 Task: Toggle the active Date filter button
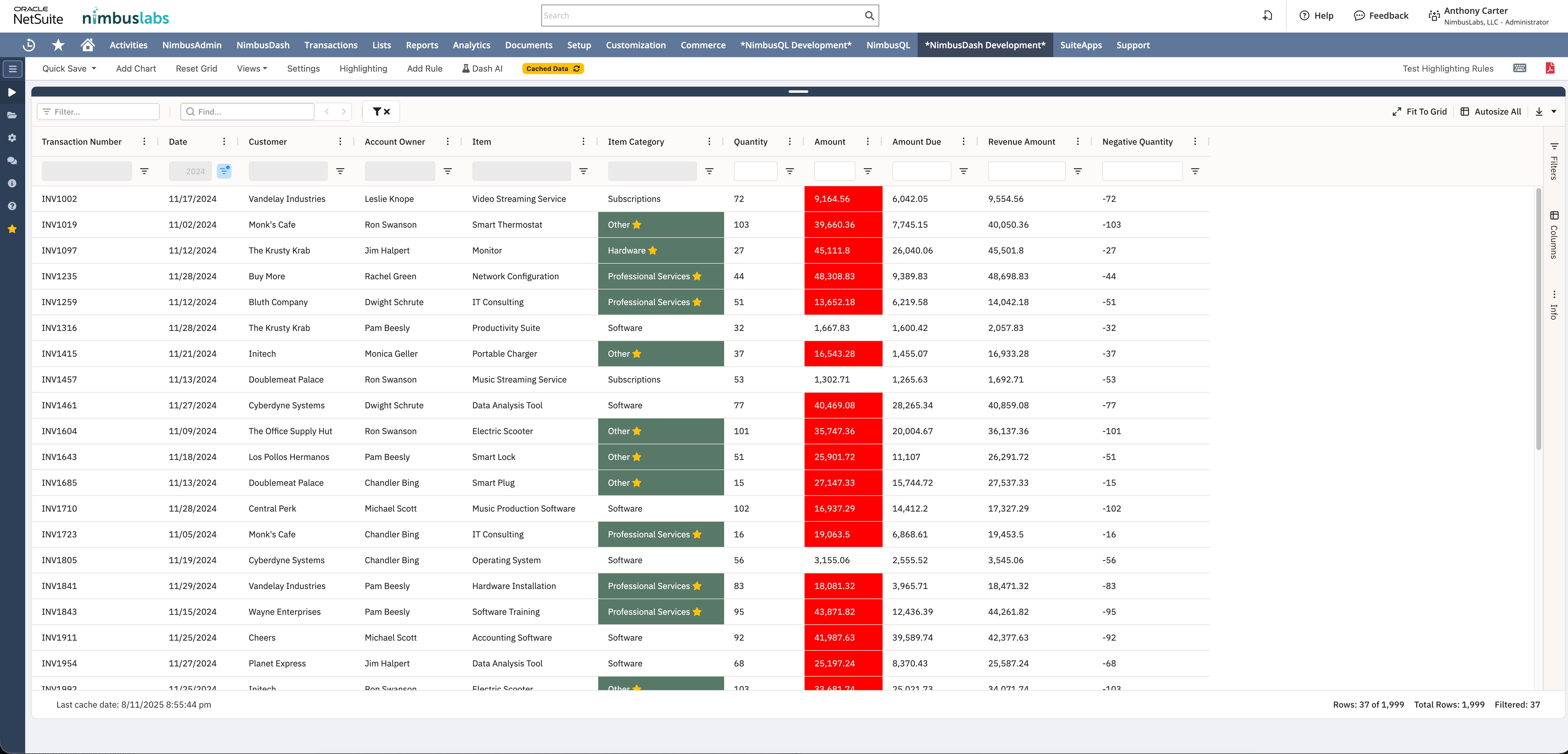224,171
